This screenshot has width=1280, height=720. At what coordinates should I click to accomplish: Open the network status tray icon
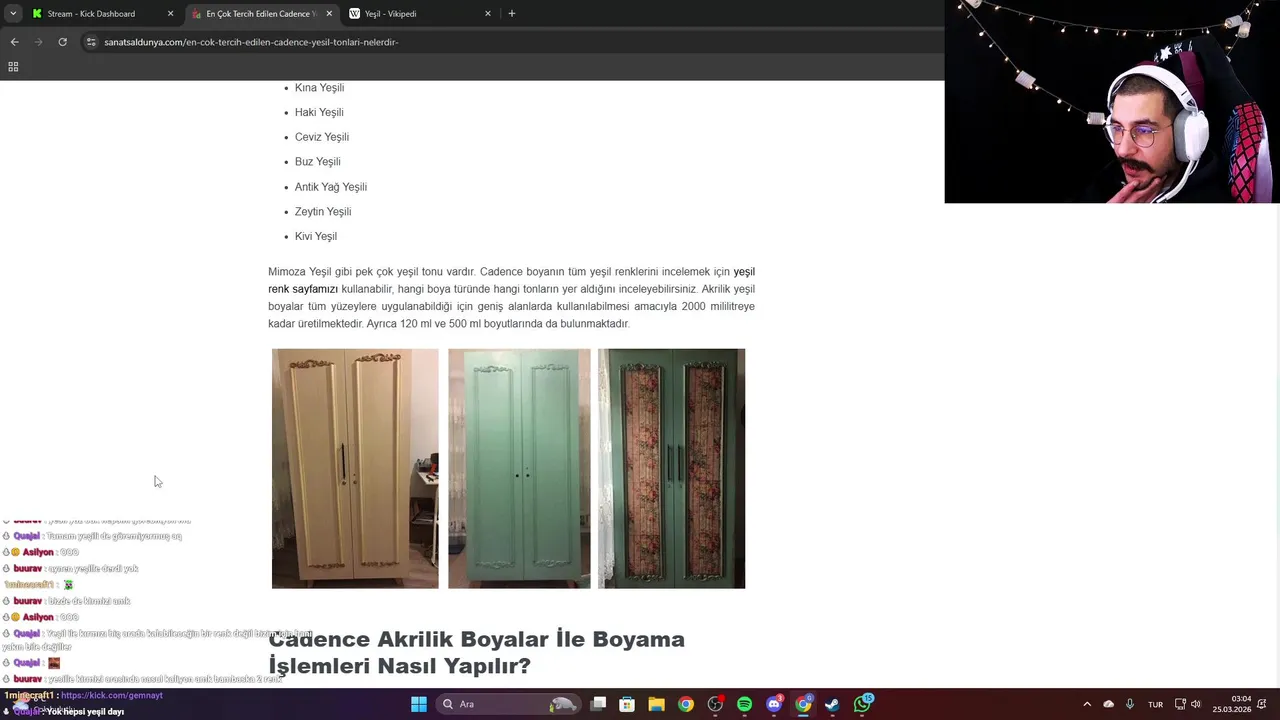tap(1180, 704)
